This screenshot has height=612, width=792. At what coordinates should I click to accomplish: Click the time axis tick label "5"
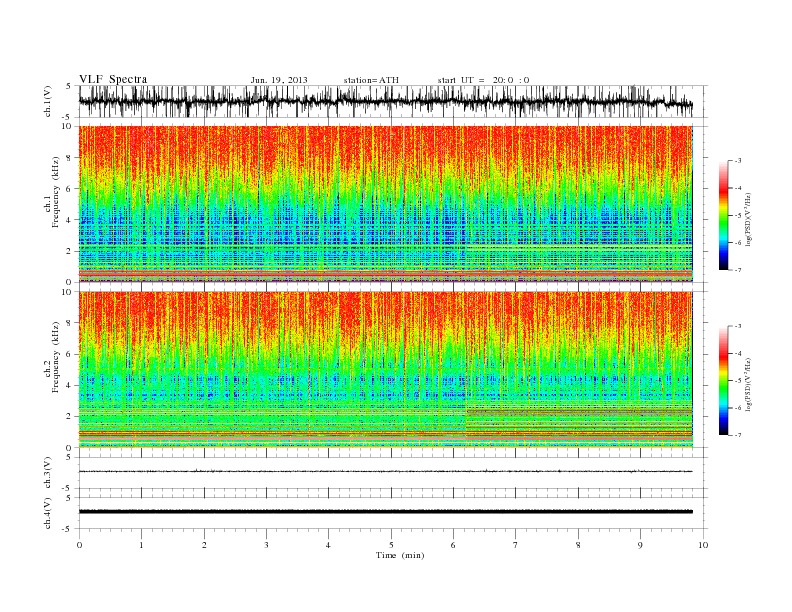(391, 545)
